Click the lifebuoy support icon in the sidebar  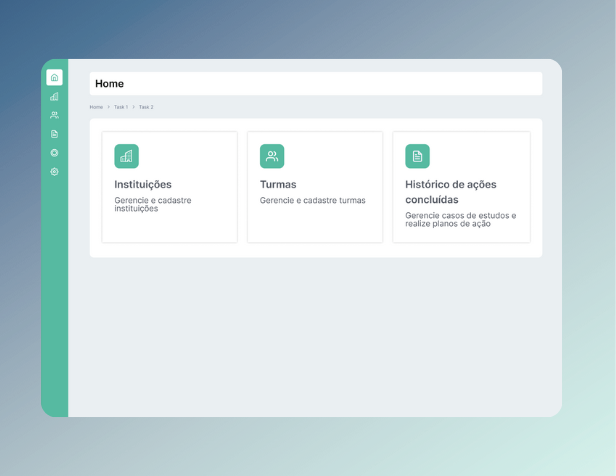tap(54, 153)
